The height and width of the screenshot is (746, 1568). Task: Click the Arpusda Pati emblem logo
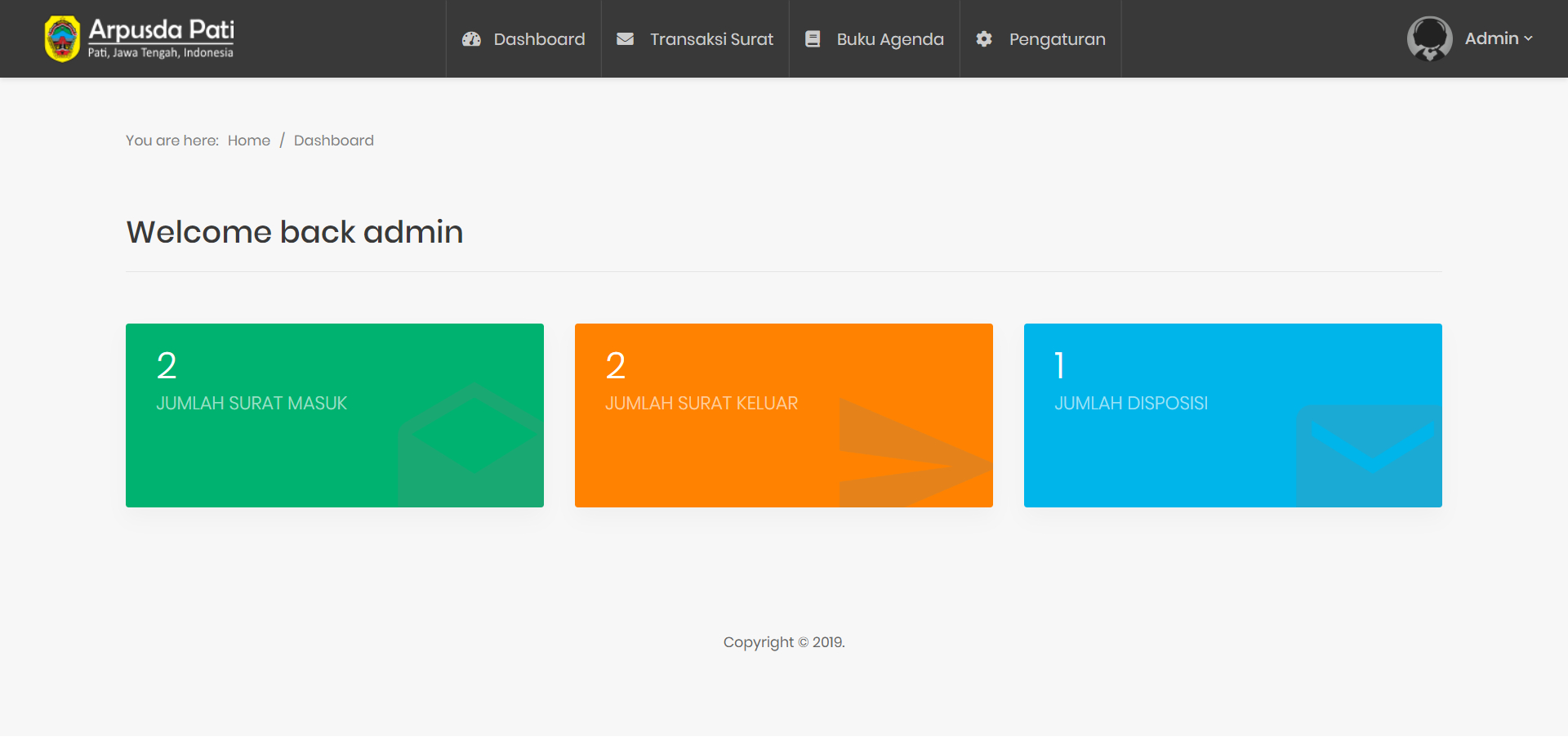click(x=62, y=39)
